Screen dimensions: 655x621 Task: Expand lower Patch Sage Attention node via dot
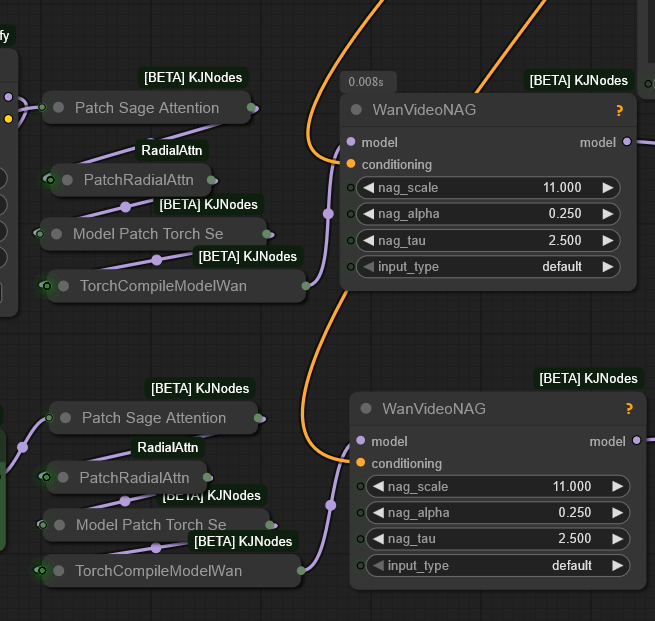pos(66,418)
